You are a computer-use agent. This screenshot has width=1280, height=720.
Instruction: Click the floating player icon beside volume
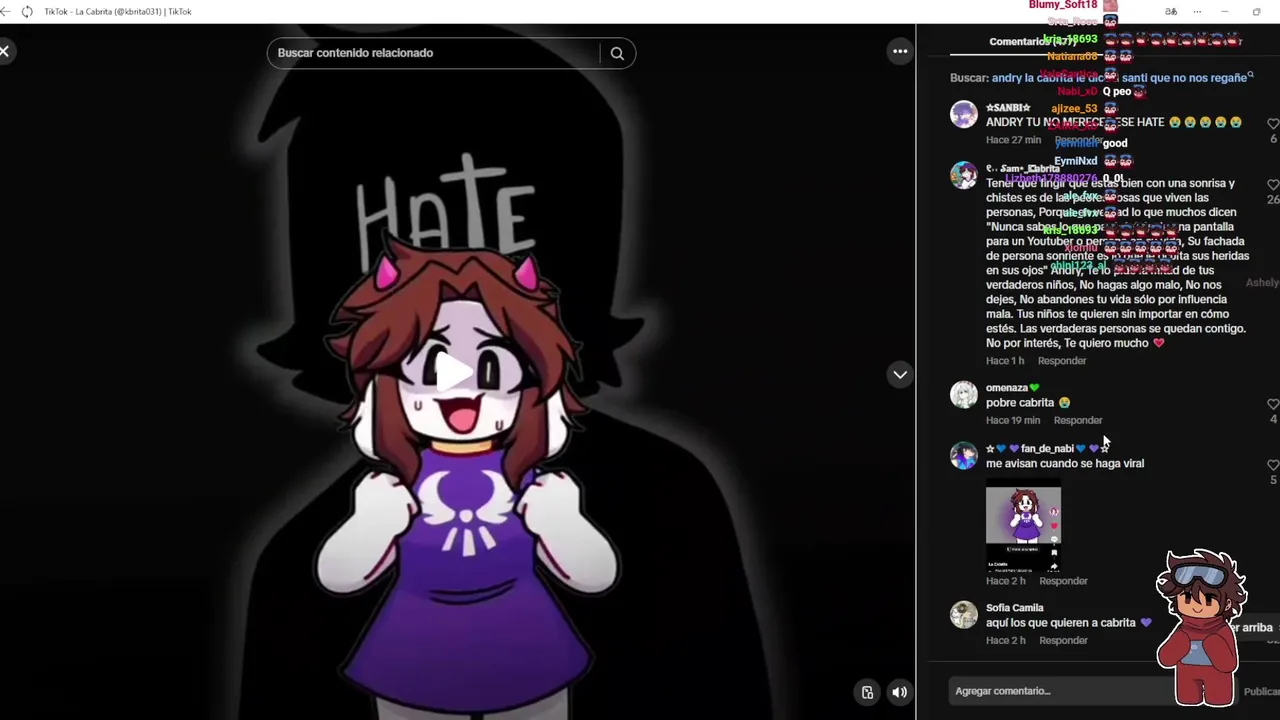pos(867,692)
